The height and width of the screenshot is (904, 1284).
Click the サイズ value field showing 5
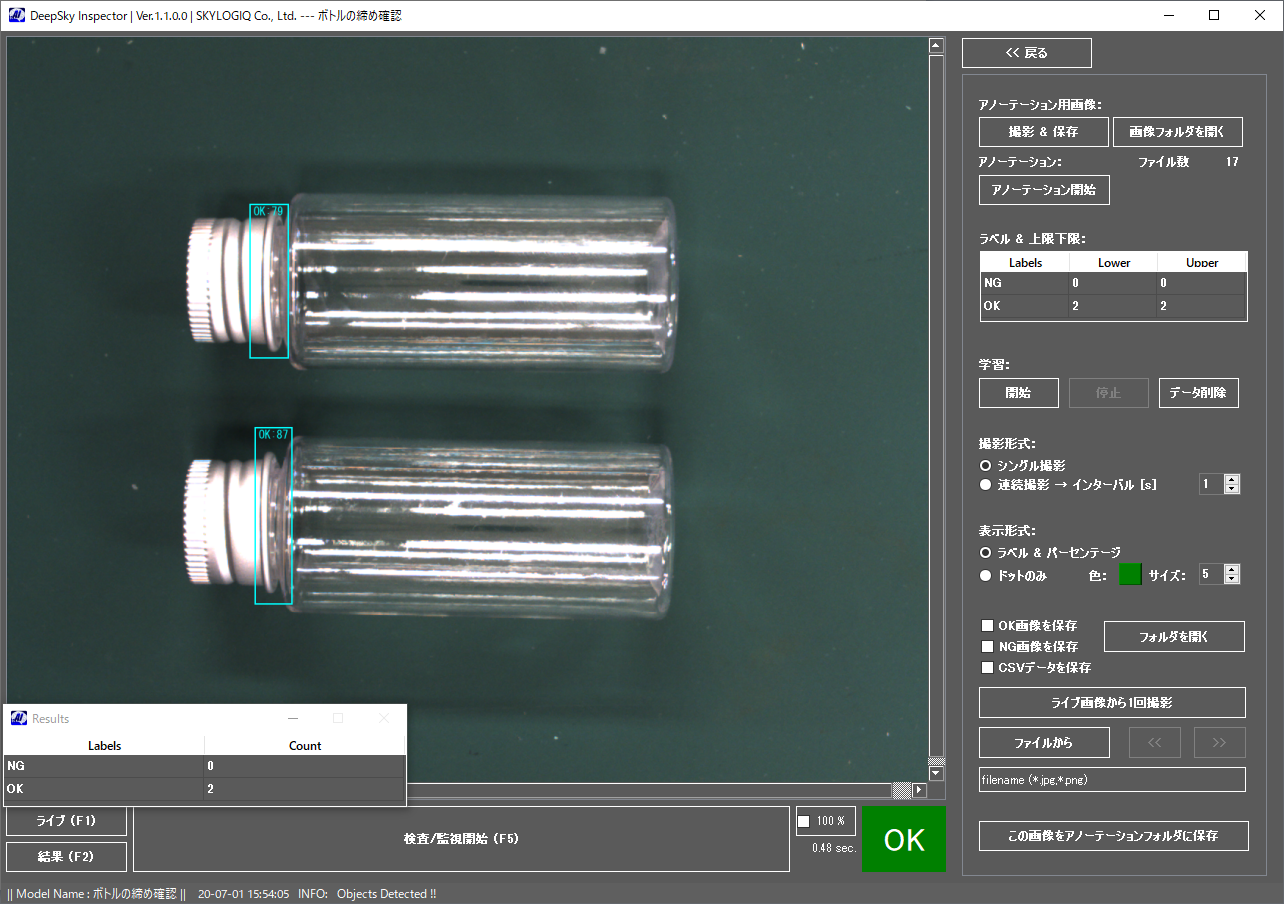(1211, 574)
